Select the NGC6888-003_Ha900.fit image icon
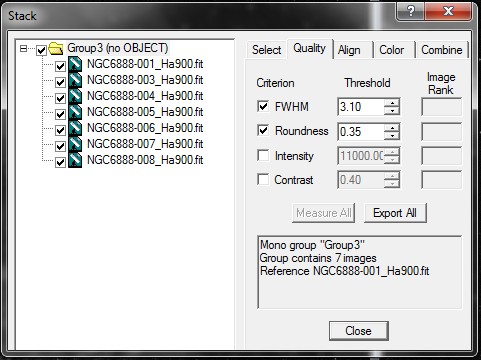The image size is (481, 360). (x=75, y=80)
